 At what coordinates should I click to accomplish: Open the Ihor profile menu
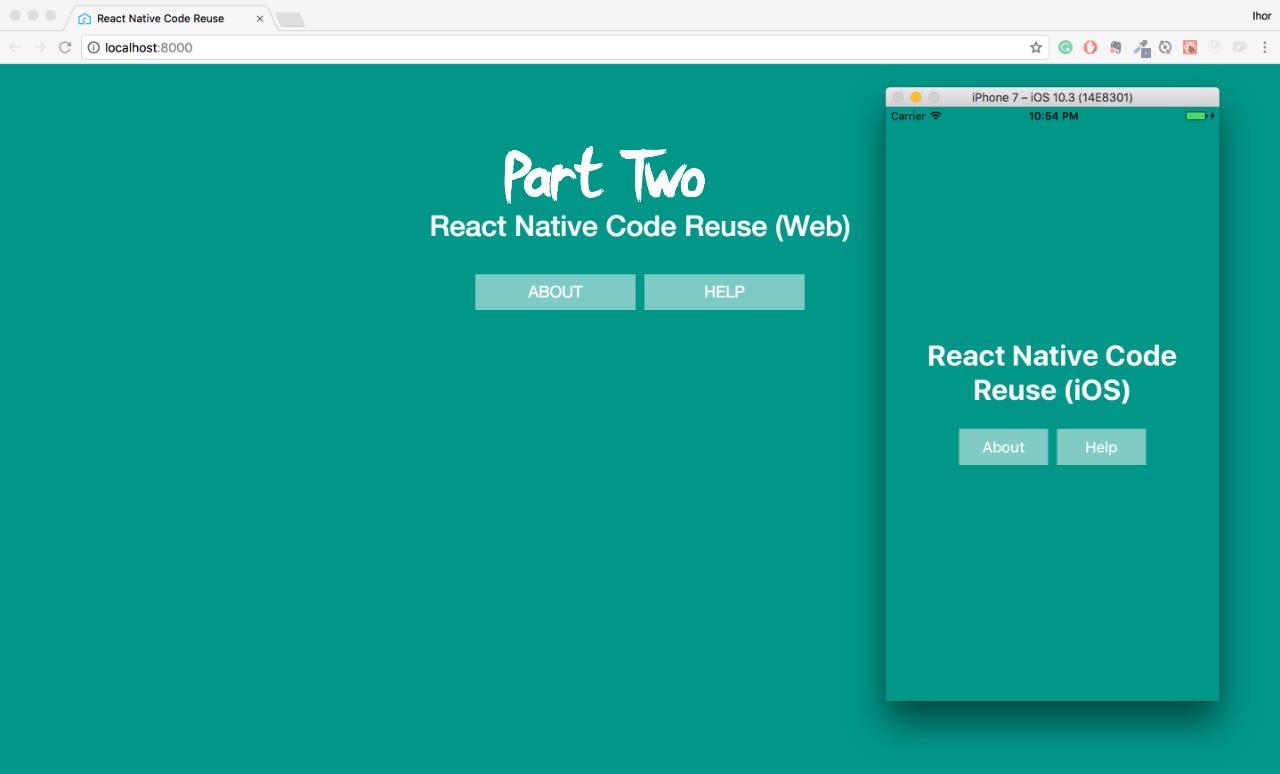(x=1262, y=16)
